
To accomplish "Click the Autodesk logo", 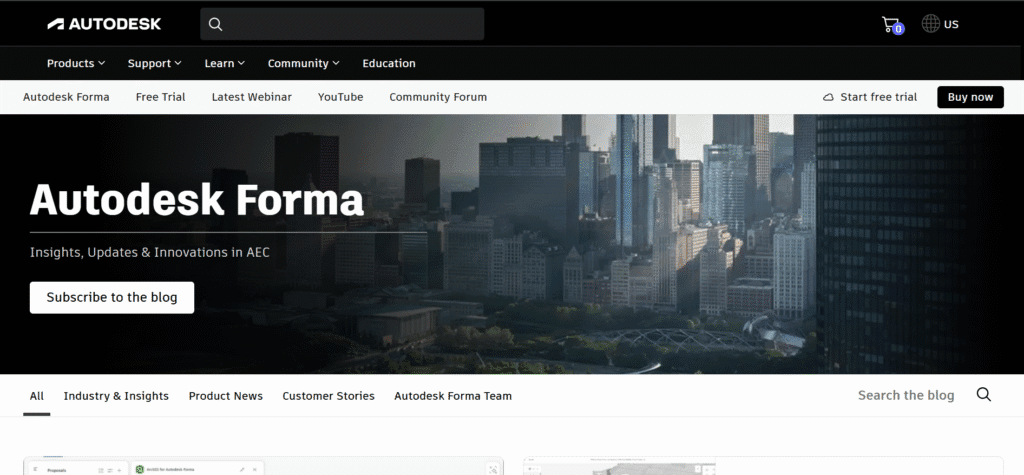I will click(104, 24).
